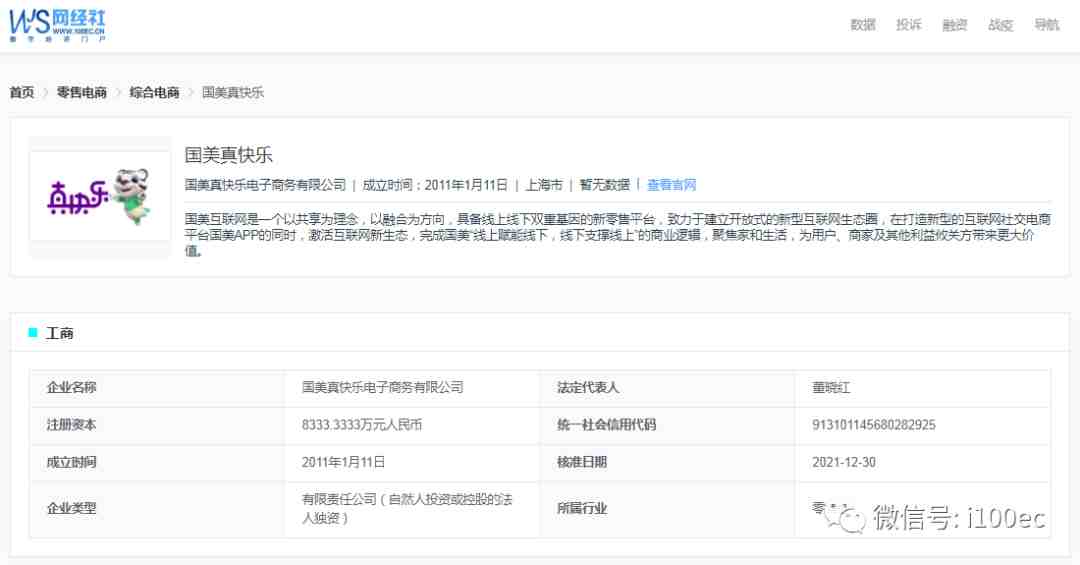This screenshot has height=565, width=1080.
Task: Select 暂无数据 text in header line
Action: tap(605, 185)
